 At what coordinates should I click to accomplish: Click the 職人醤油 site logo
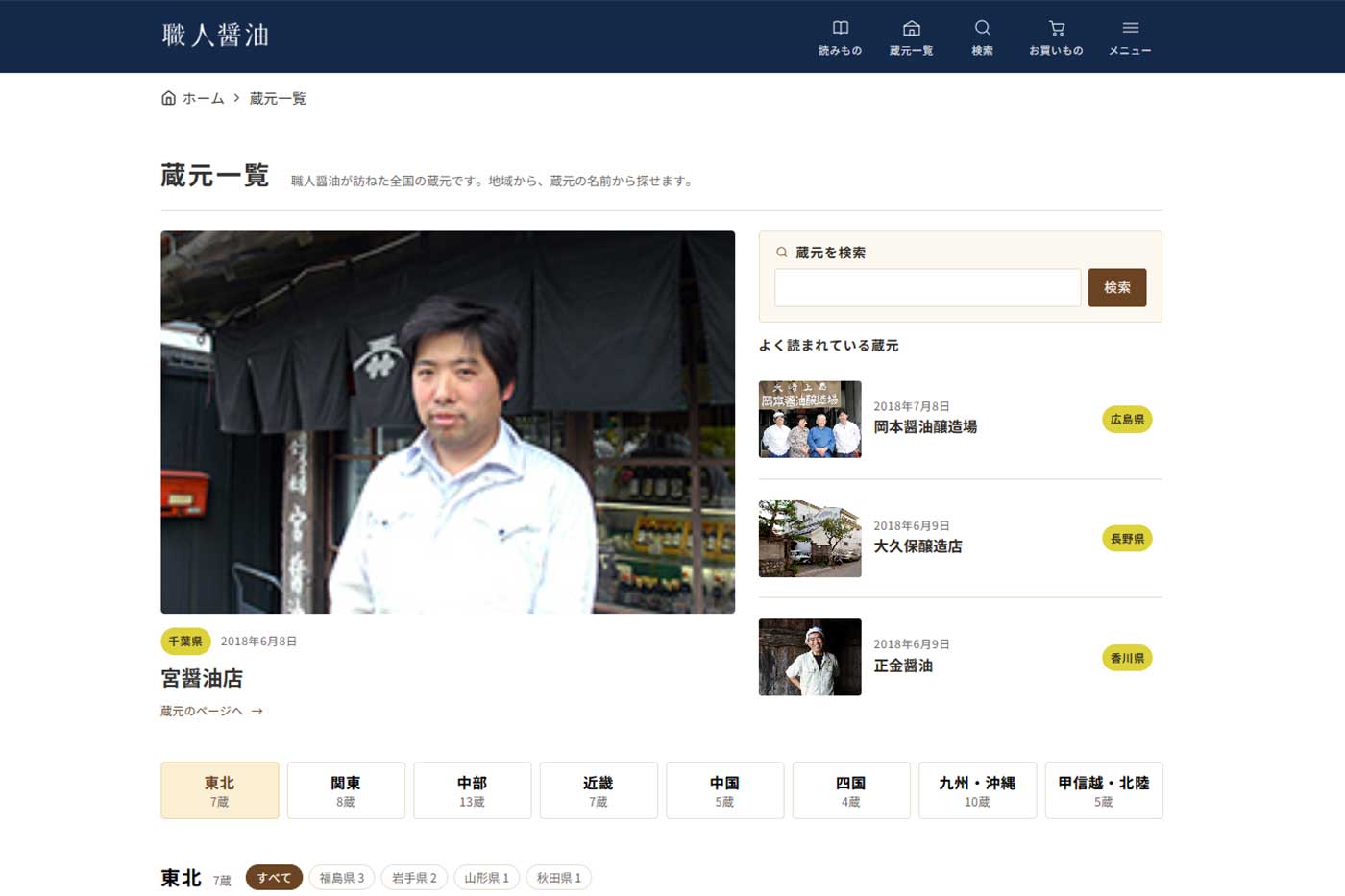click(215, 36)
